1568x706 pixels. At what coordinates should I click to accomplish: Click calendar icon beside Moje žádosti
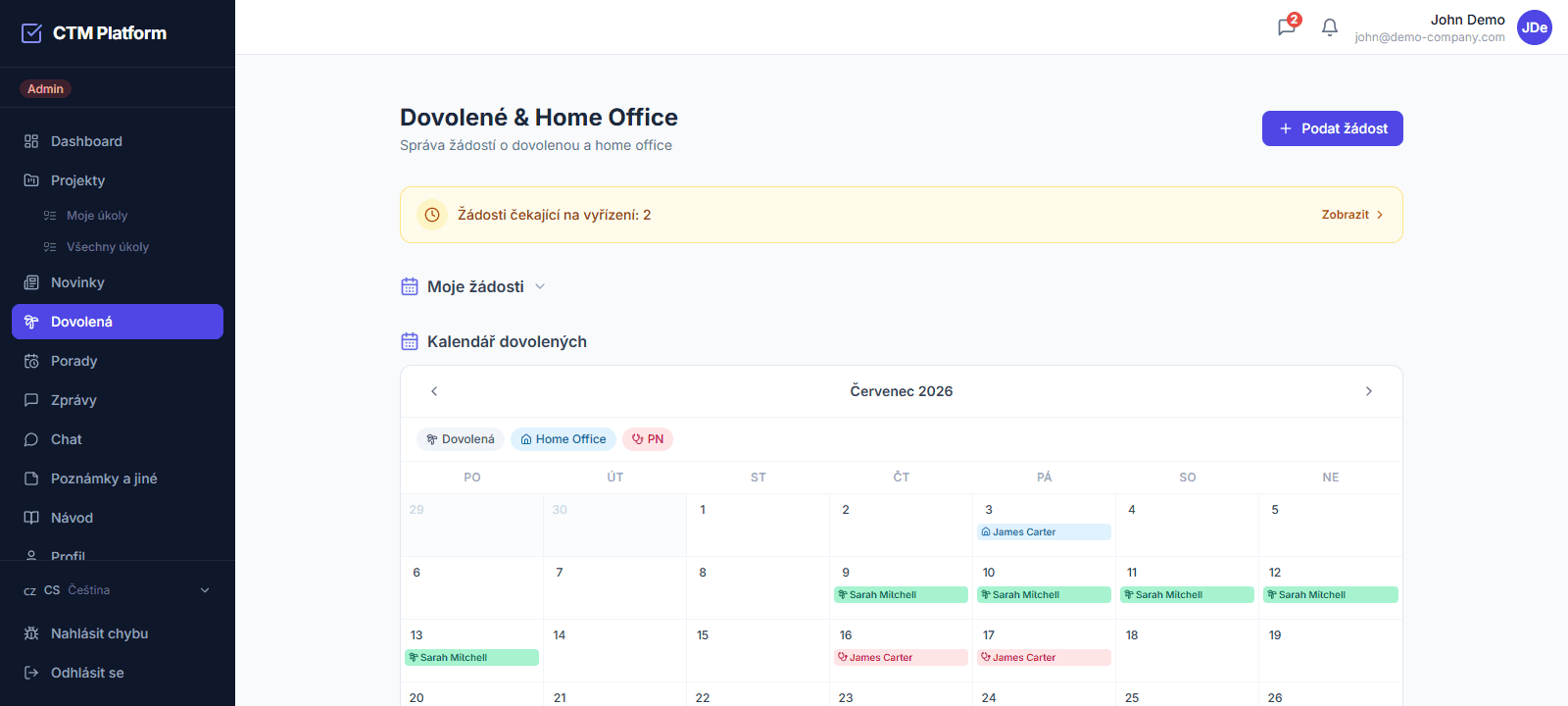pyautogui.click(x=410, y=286)
